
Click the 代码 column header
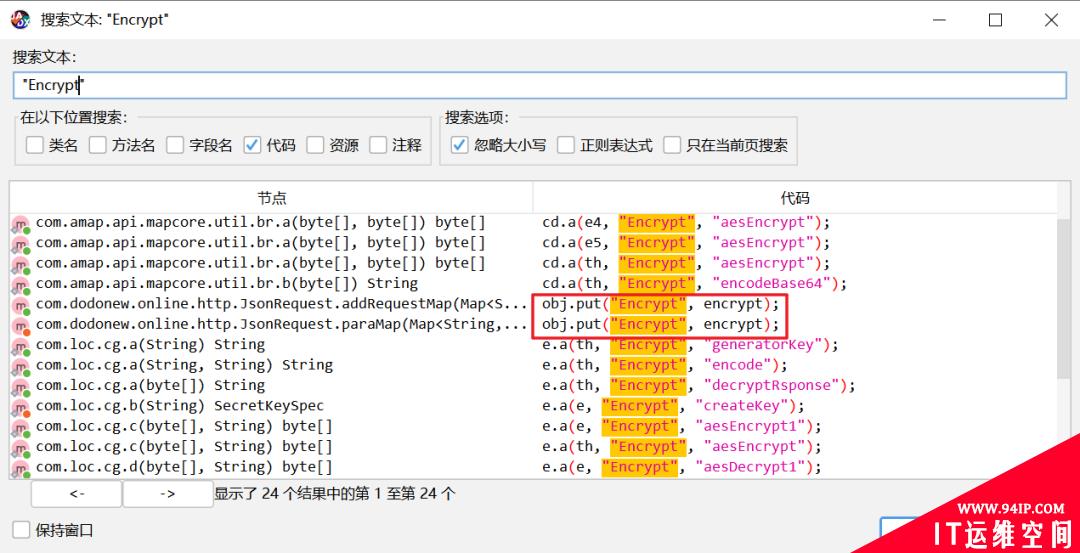point(795,198)
